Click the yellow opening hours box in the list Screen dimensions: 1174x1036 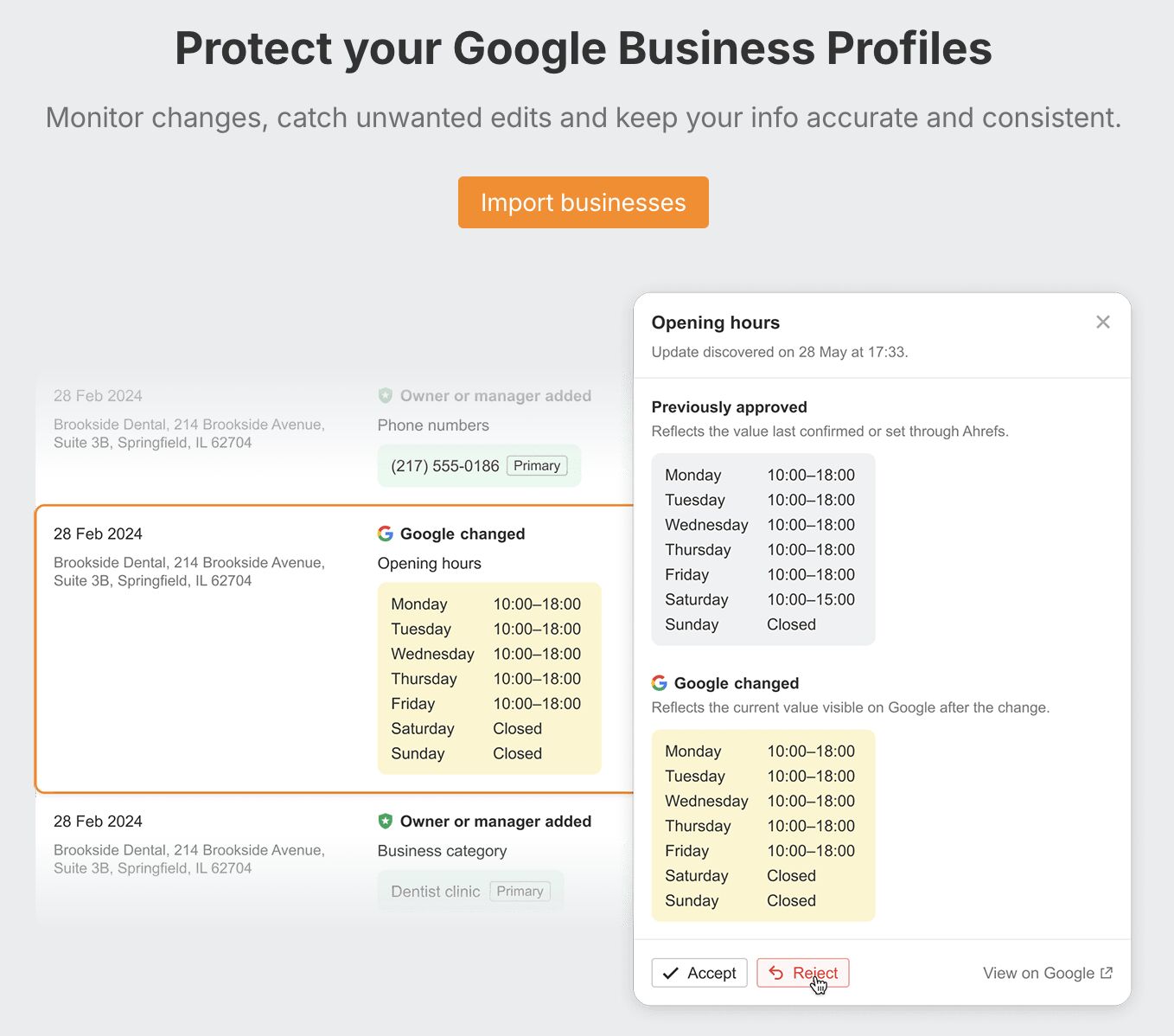pyautogui.click(x=488, y=678)
